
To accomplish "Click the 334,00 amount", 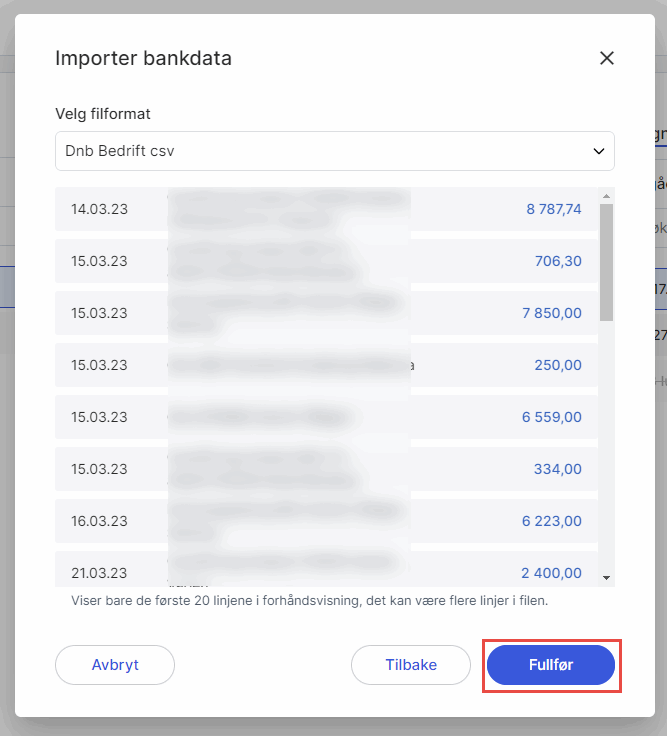I will (558, 469).
